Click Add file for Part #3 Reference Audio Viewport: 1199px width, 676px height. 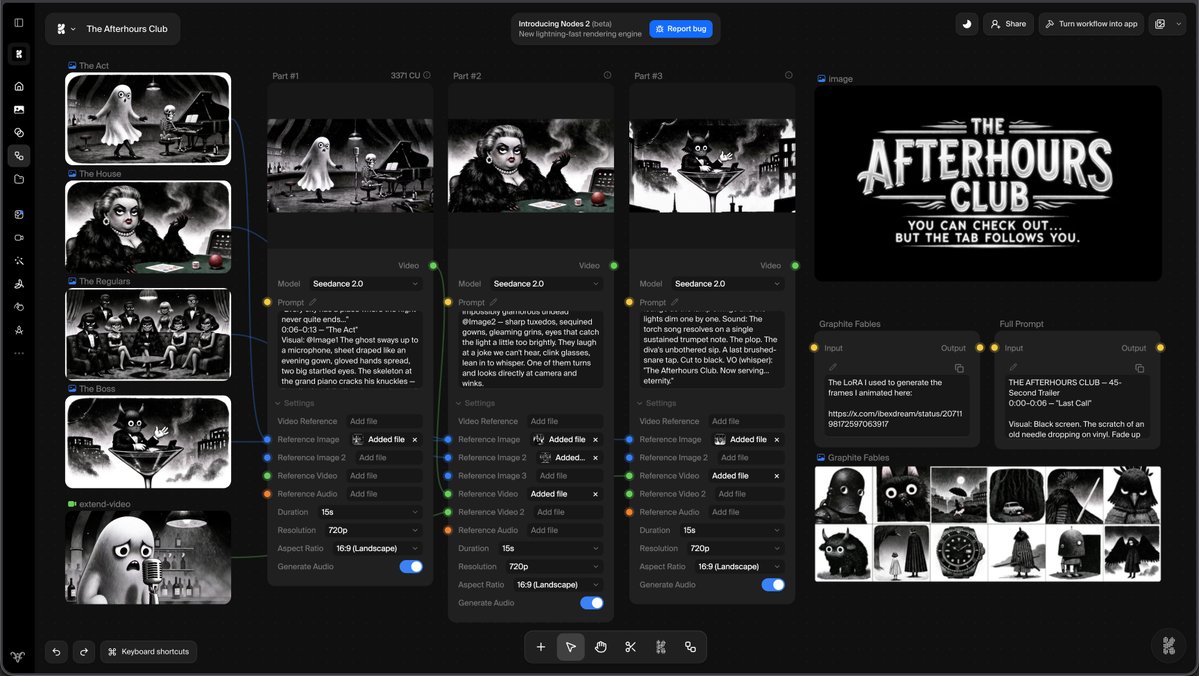(x=745, y=512)
